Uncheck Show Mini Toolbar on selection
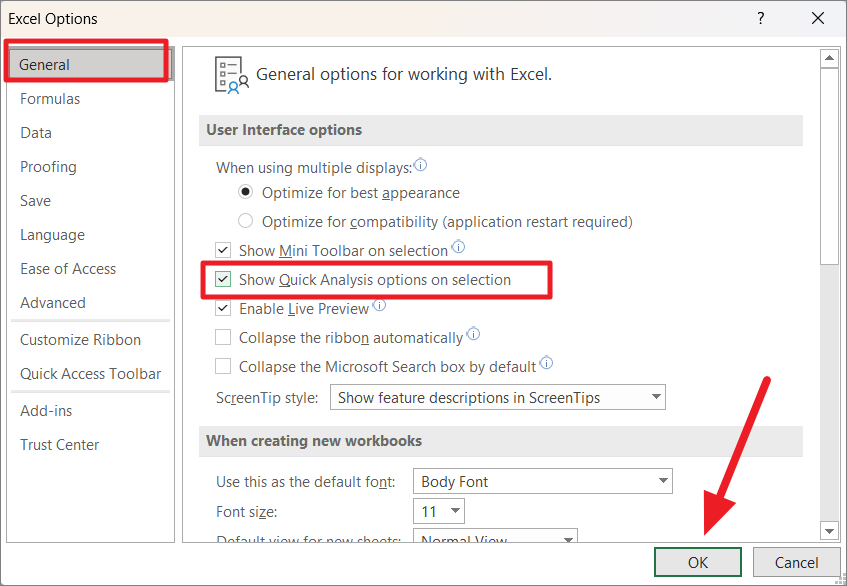This screenshot has height=586, width=847. pos(222,250)
